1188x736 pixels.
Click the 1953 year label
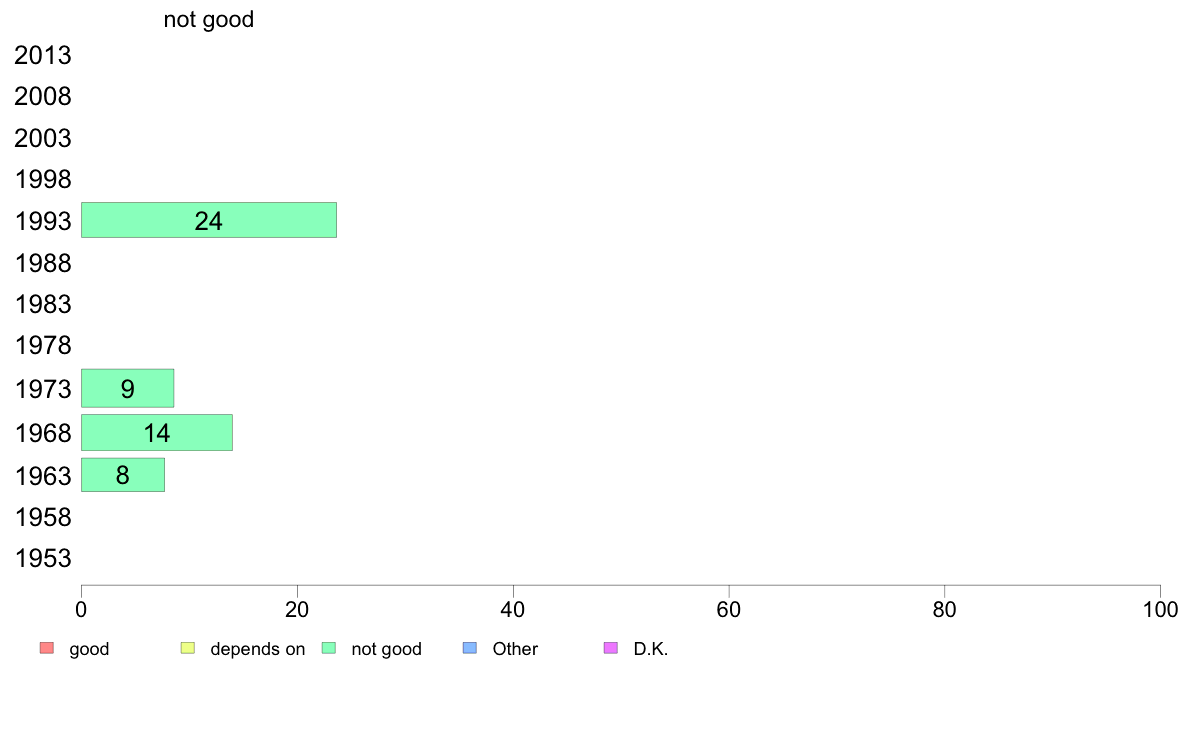pyautogui.click(x=42, y=559)
